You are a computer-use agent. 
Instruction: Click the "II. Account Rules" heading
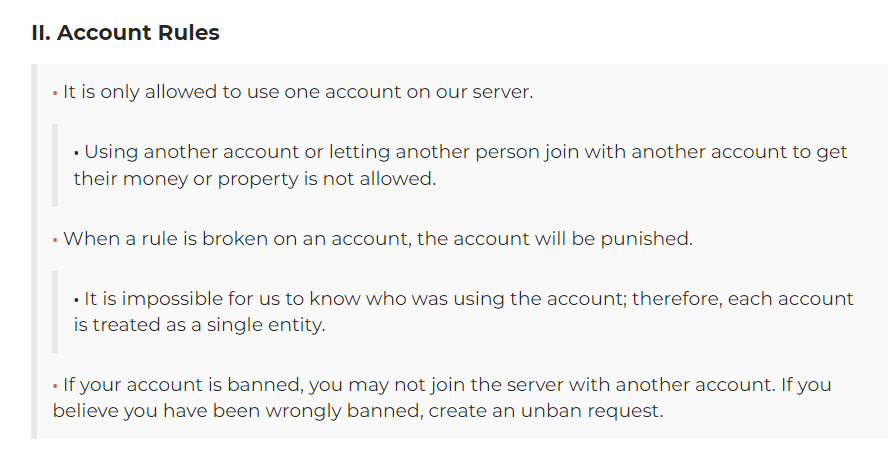[125, 33]
